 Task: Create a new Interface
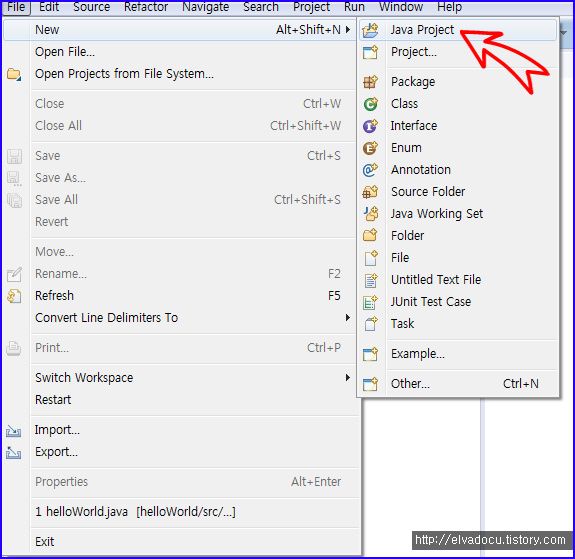tap(458, 126)
